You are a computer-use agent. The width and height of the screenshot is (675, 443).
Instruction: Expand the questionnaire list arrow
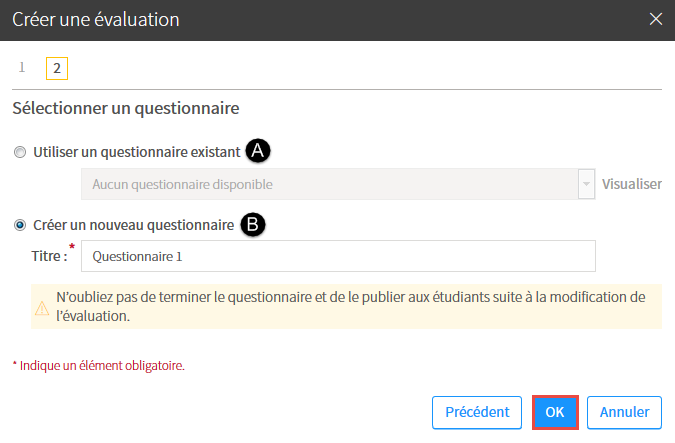click(586, 184)
